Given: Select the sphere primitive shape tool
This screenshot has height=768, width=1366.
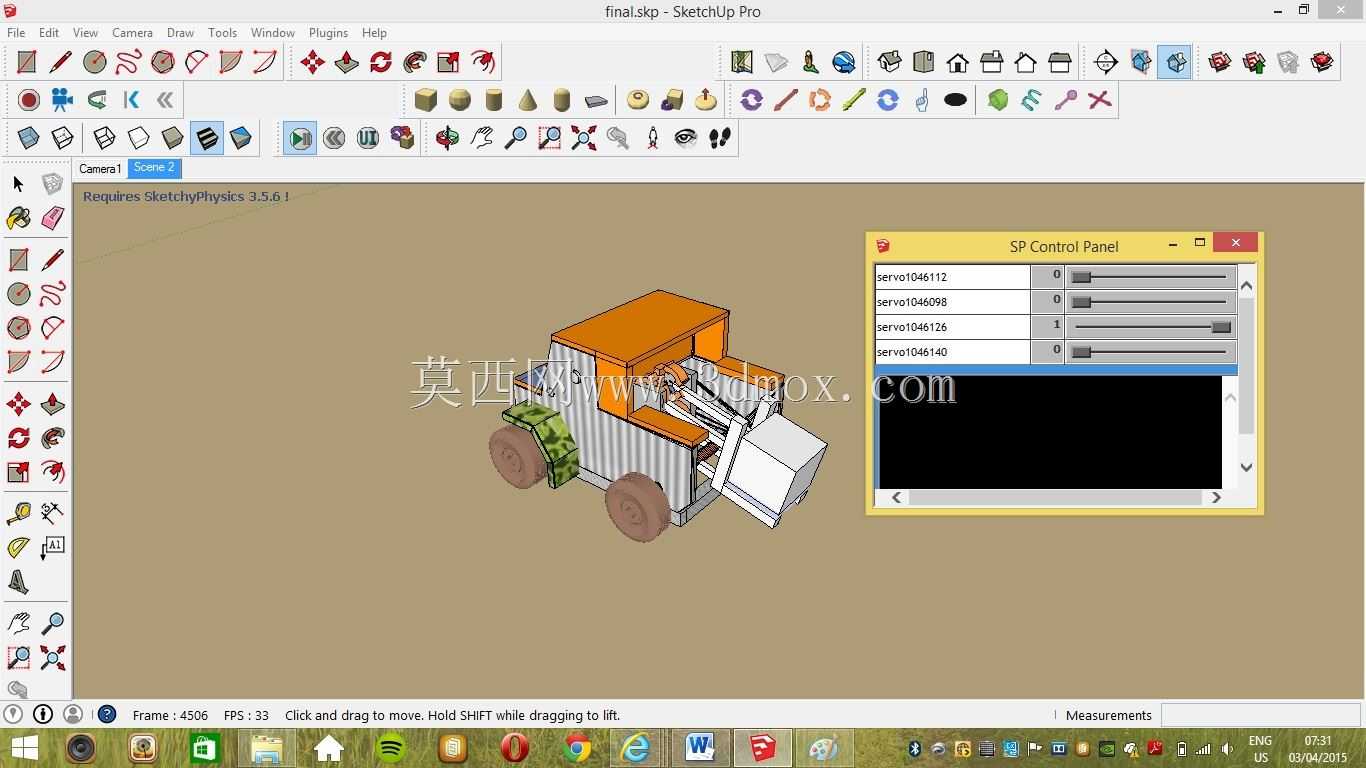Looking at the screenshot, I should [x=460, y=100].
